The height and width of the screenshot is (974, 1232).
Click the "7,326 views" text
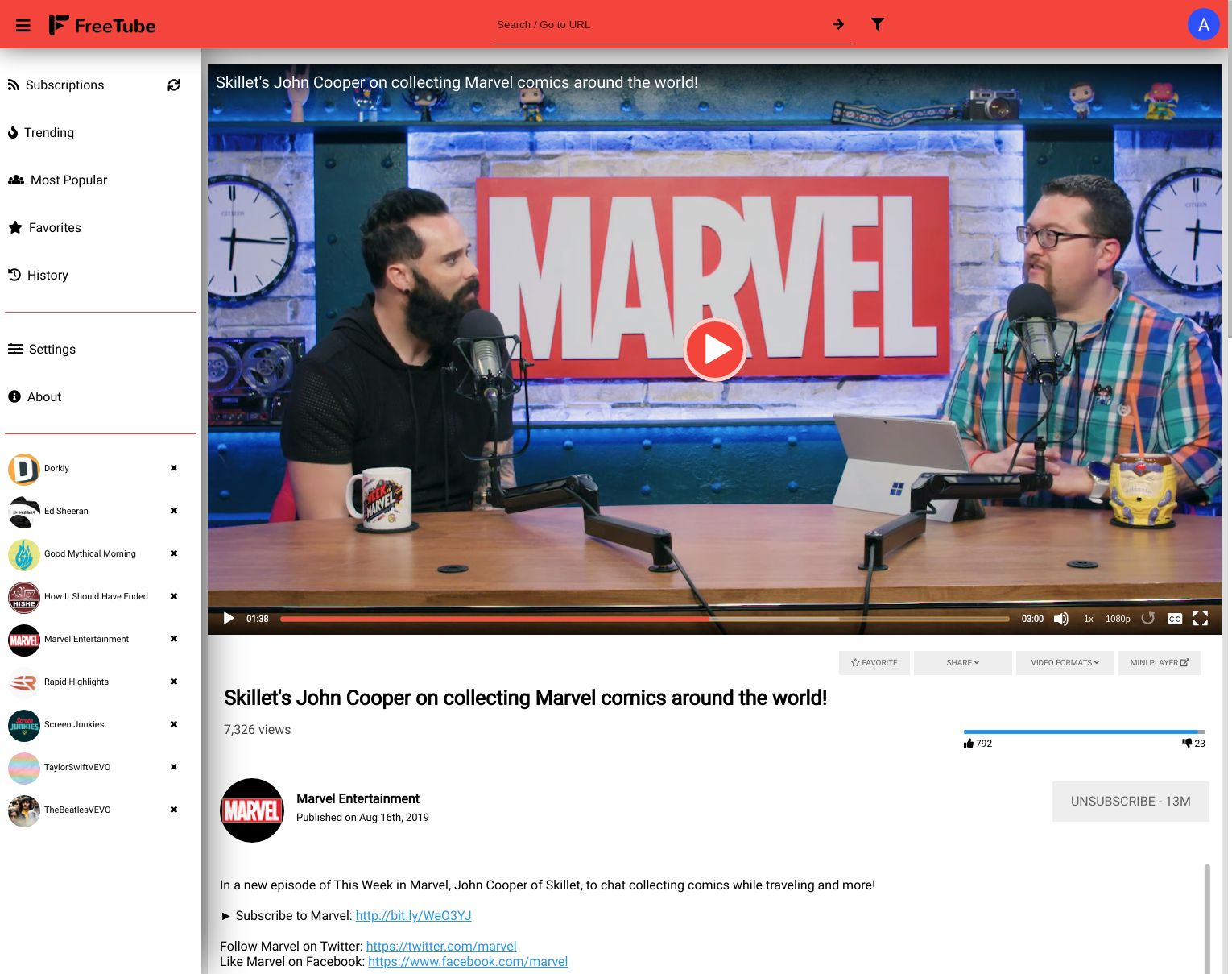pos(257,730)
